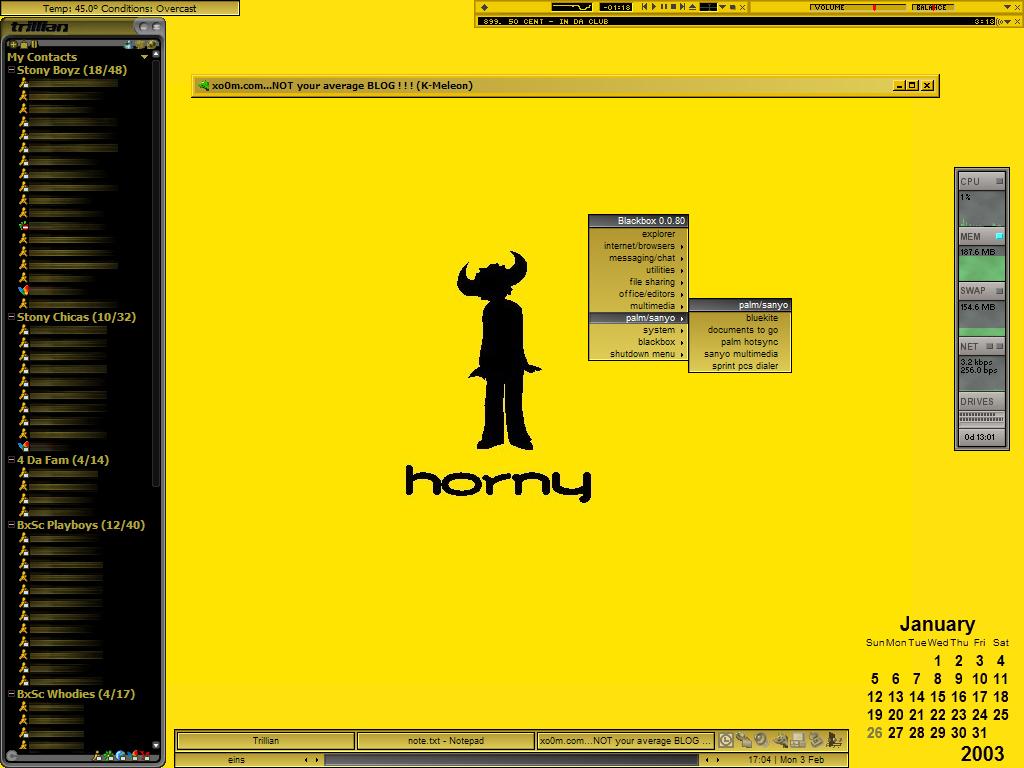Image resolution: width=1024 pixels, height=768 pixels.
Task: Click the weather Temp/Conditions bar
Action: click(x=120, y=8)
